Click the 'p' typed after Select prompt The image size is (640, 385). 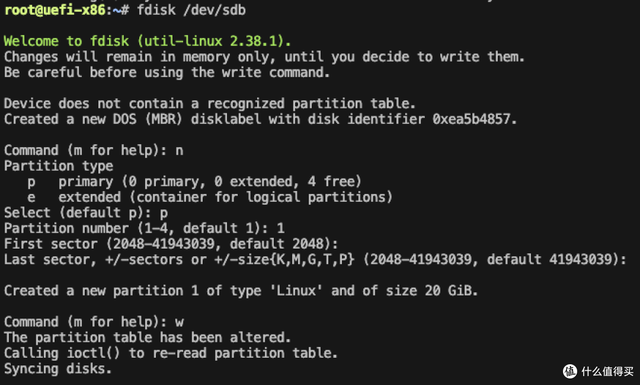164,213
